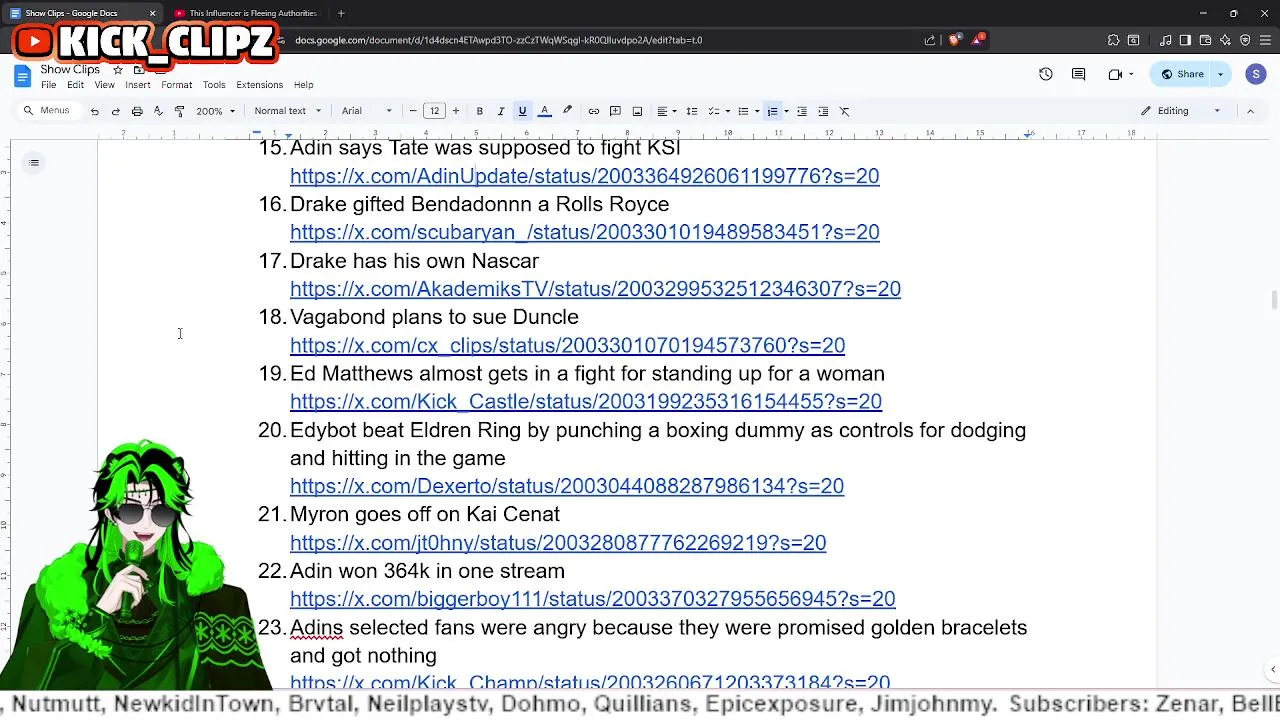Open the scubaryan_ status link
This screenshot has height=720, width=1280.
click(585, 232)
